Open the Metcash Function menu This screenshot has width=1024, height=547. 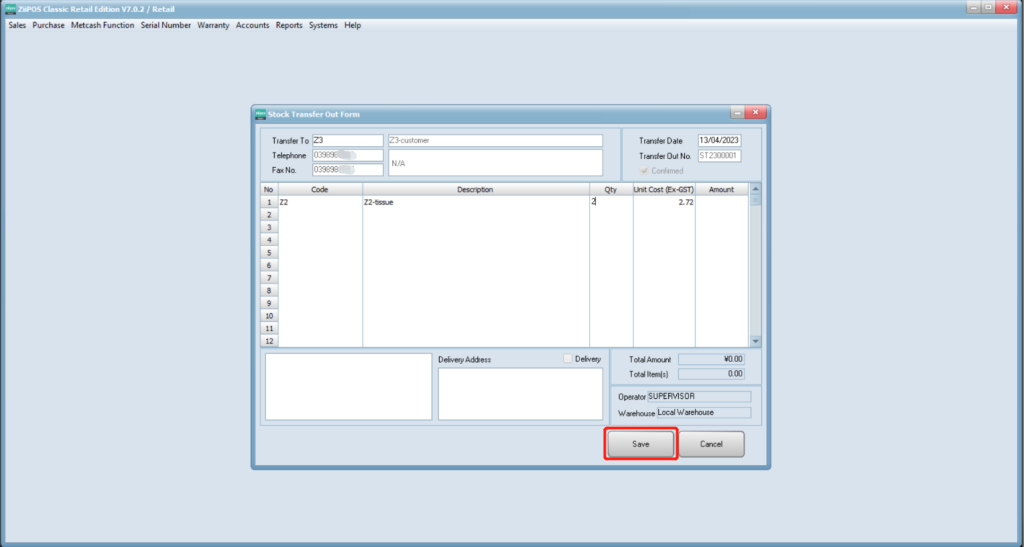(102, 25)
